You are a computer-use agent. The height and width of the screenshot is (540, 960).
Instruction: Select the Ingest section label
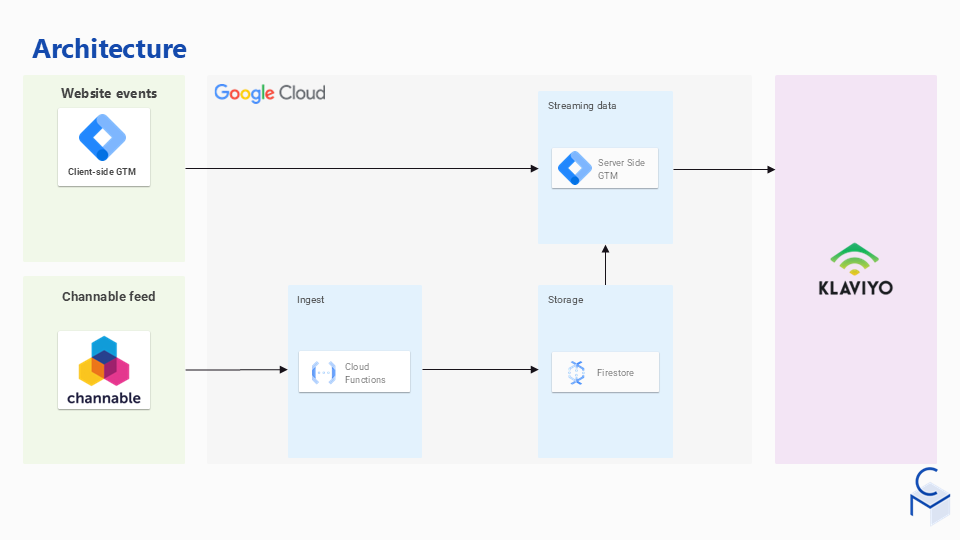311,299
